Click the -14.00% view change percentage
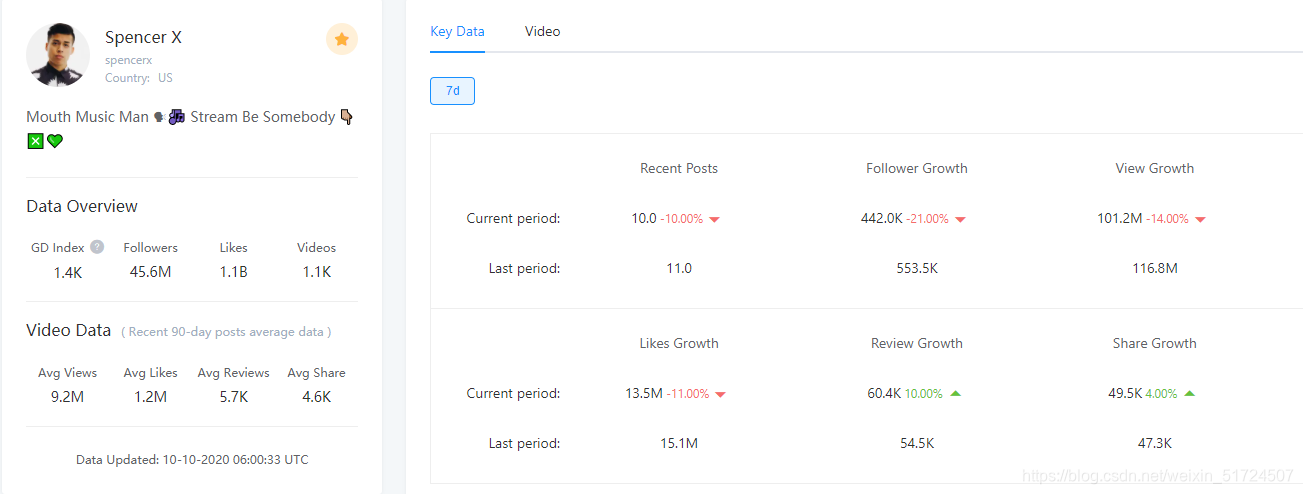This screenshot has width=1303, height=494. click(1167, 219)
